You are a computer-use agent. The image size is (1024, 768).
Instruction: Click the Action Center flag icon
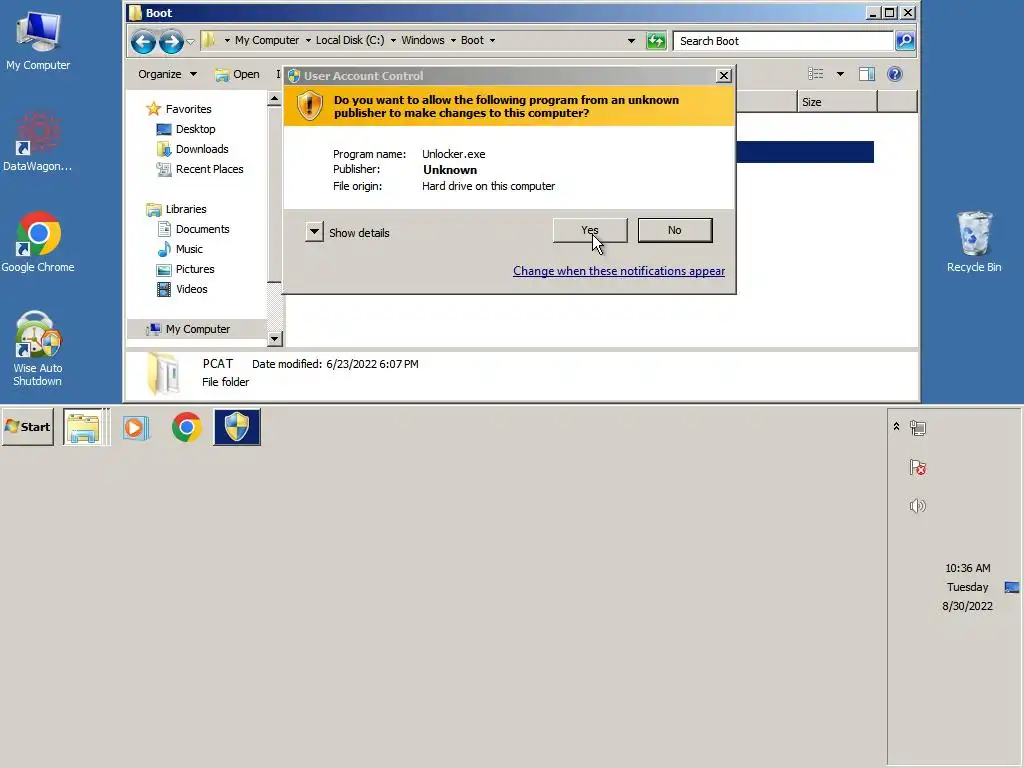pyautogui.click(x=918, y=468)
